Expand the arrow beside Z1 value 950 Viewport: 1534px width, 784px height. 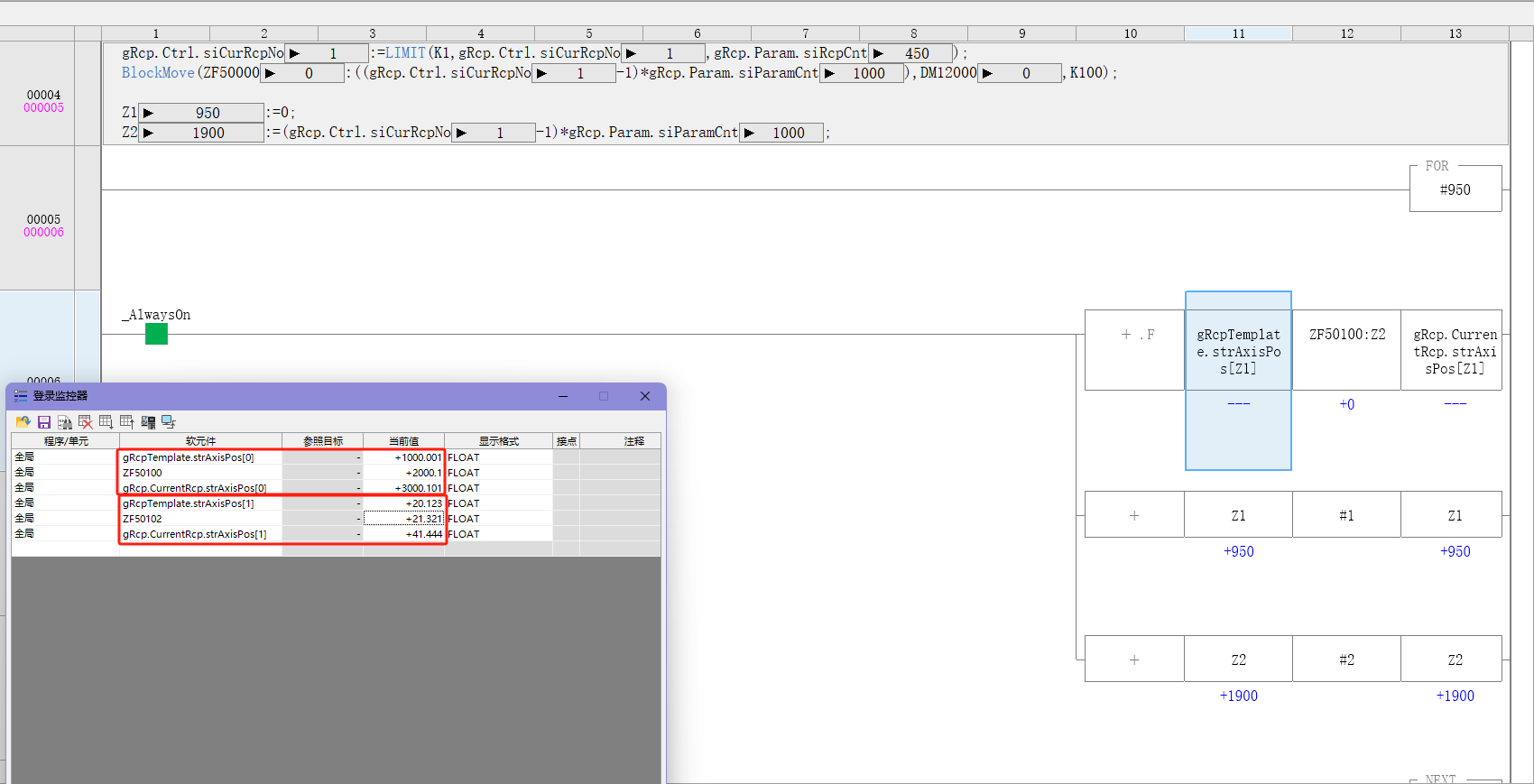(x=149, y=113)
